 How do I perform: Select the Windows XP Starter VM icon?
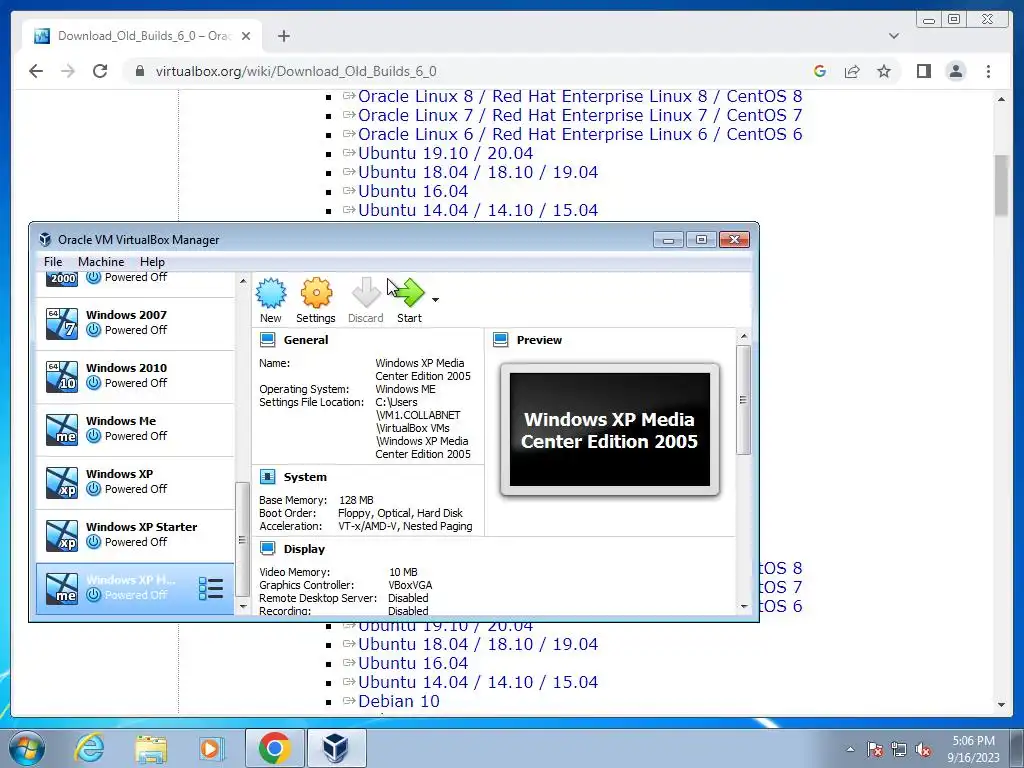point(62,535)
